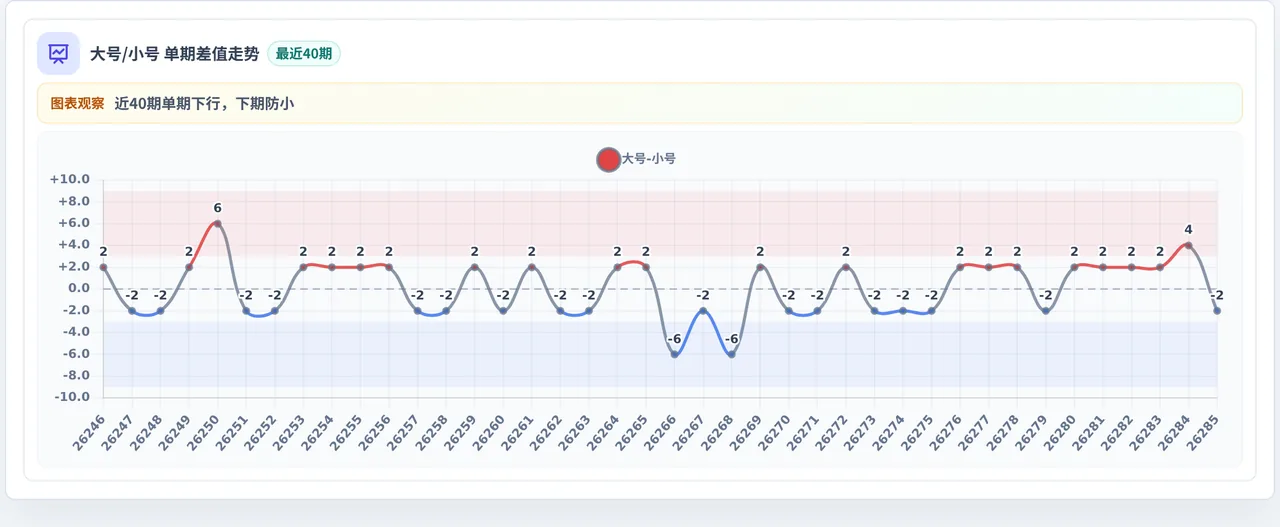Click the +4.0 y-axis label
The height and width of the screenshot is (527, 1280).
73,245
